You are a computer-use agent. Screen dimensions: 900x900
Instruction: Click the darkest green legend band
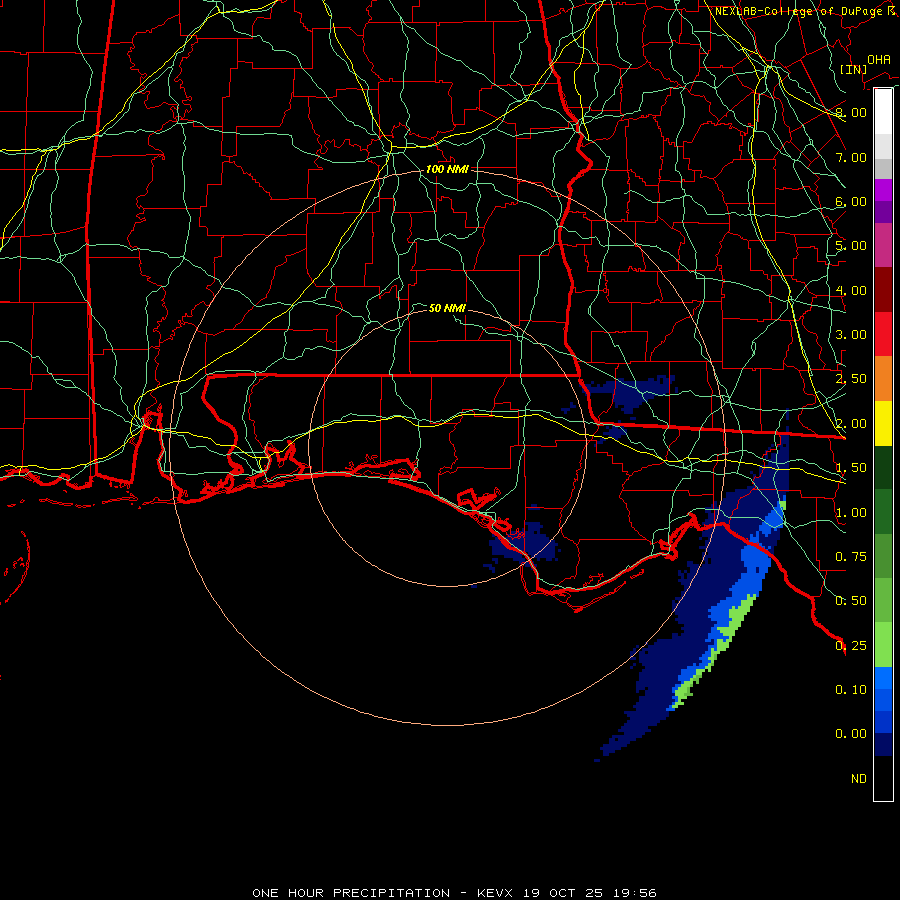click(x=883, y=468)
